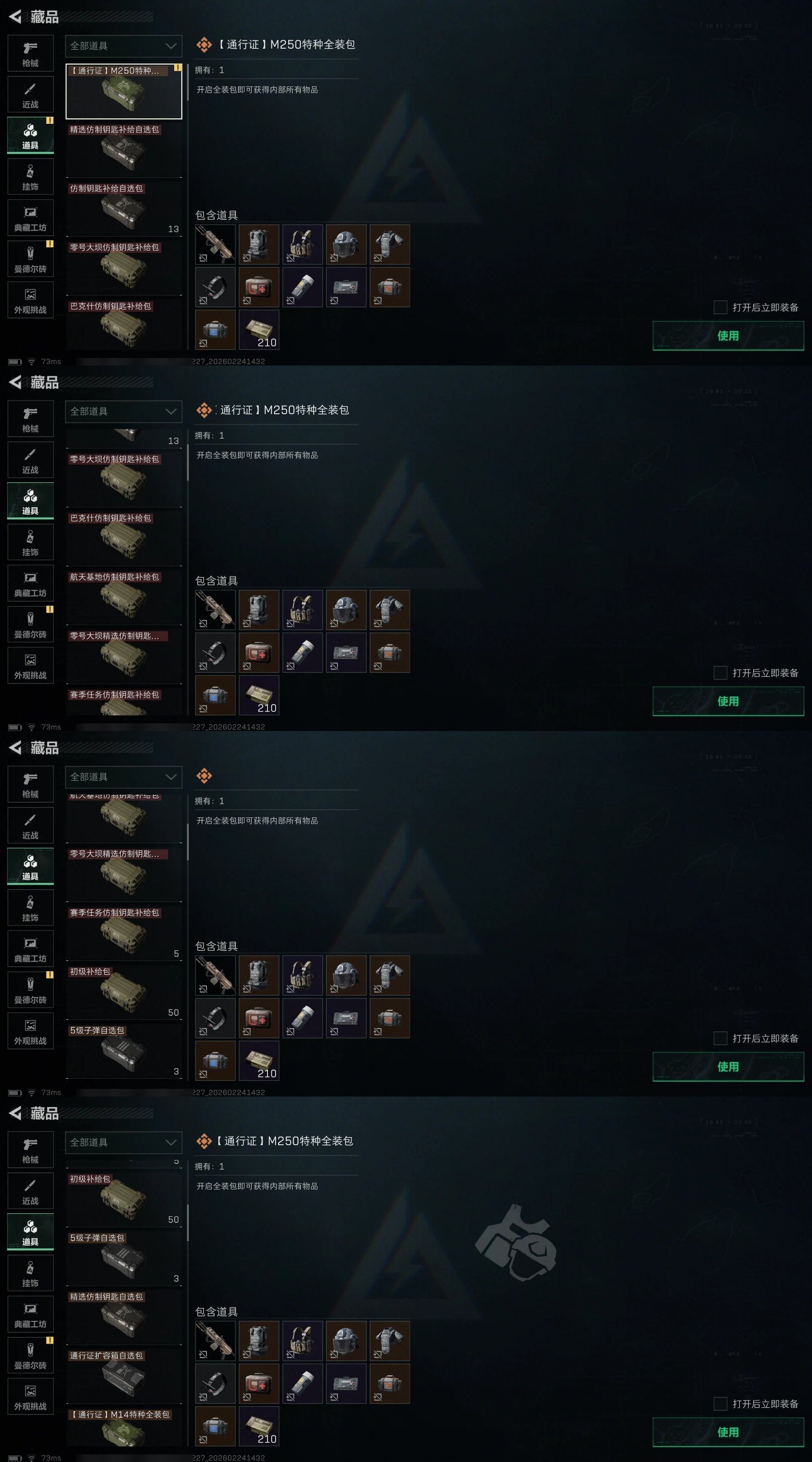Choose 精选仿制钥匙自选包 in the item list
The image size is (812, 1462).
tap(124, 1317)
